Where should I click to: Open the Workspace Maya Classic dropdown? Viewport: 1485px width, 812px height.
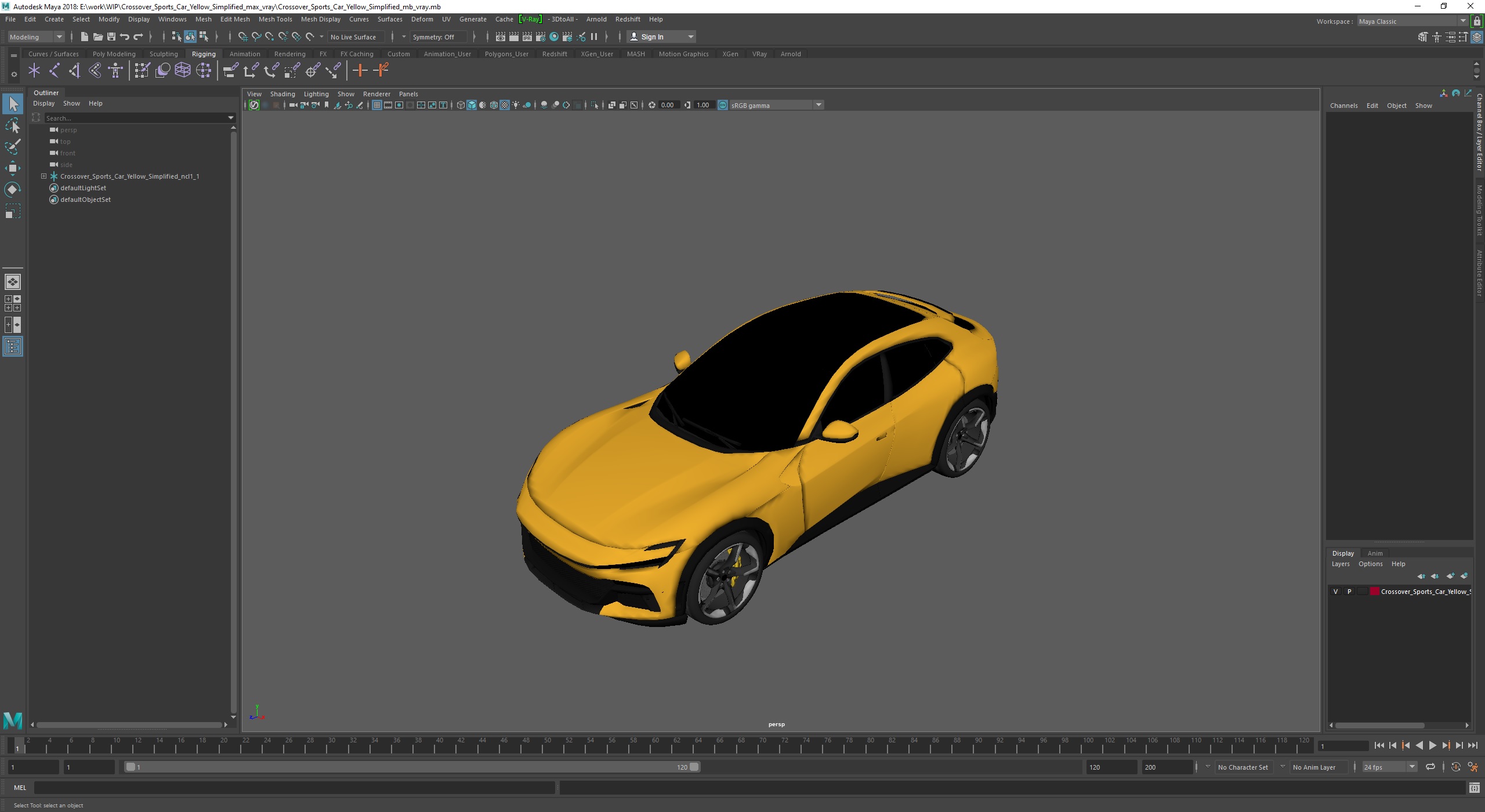[1412, 21]
